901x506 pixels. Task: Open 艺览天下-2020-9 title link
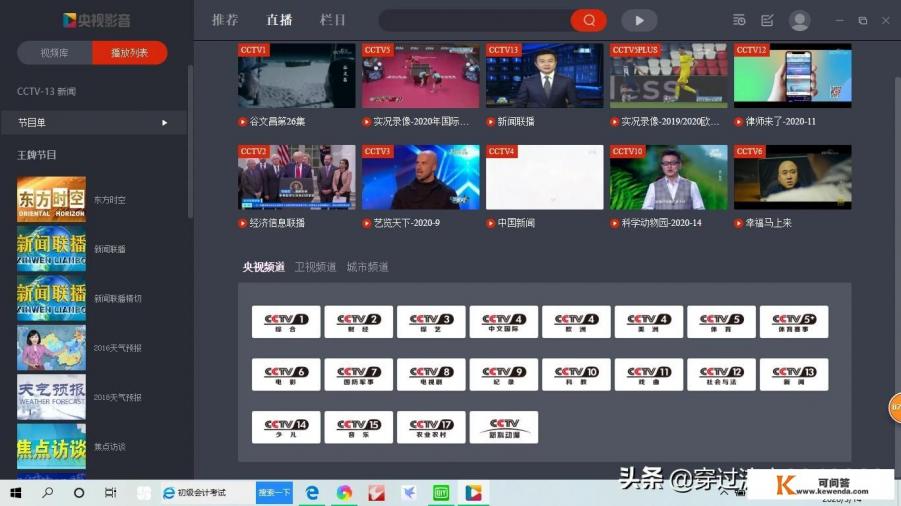tap(407, 223)
